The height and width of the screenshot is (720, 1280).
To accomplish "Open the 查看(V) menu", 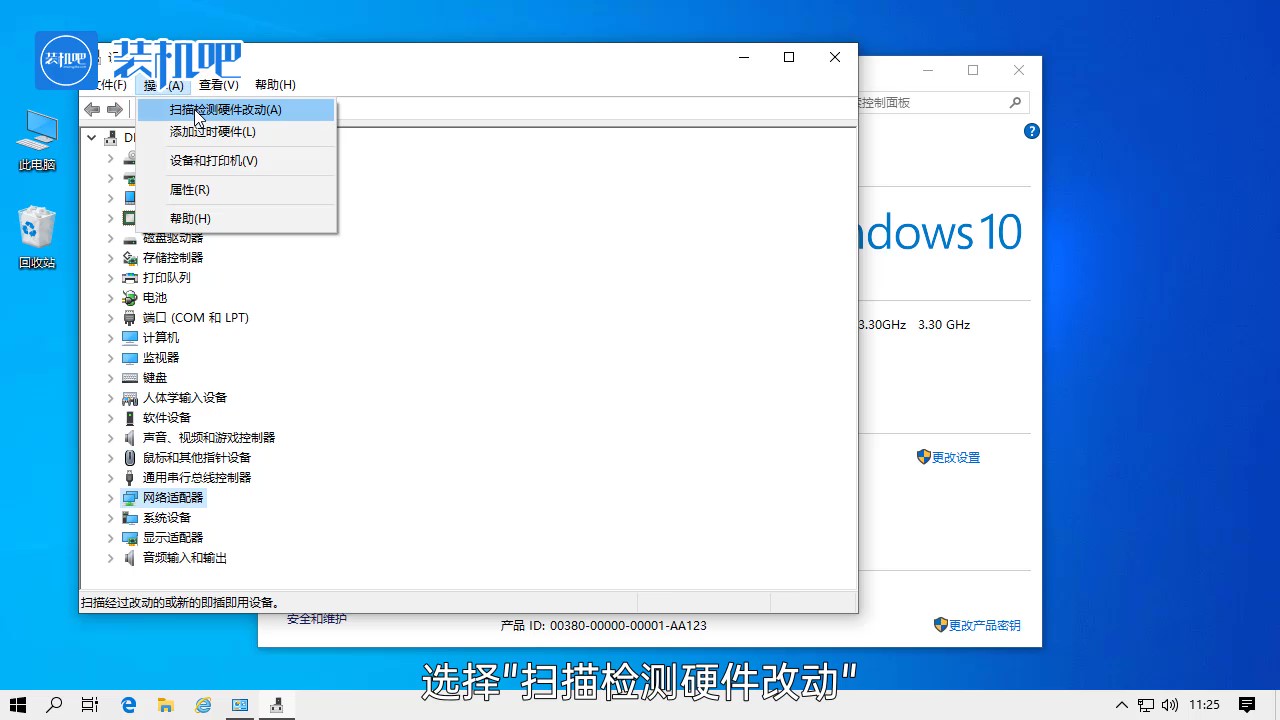I will (218, 85).
